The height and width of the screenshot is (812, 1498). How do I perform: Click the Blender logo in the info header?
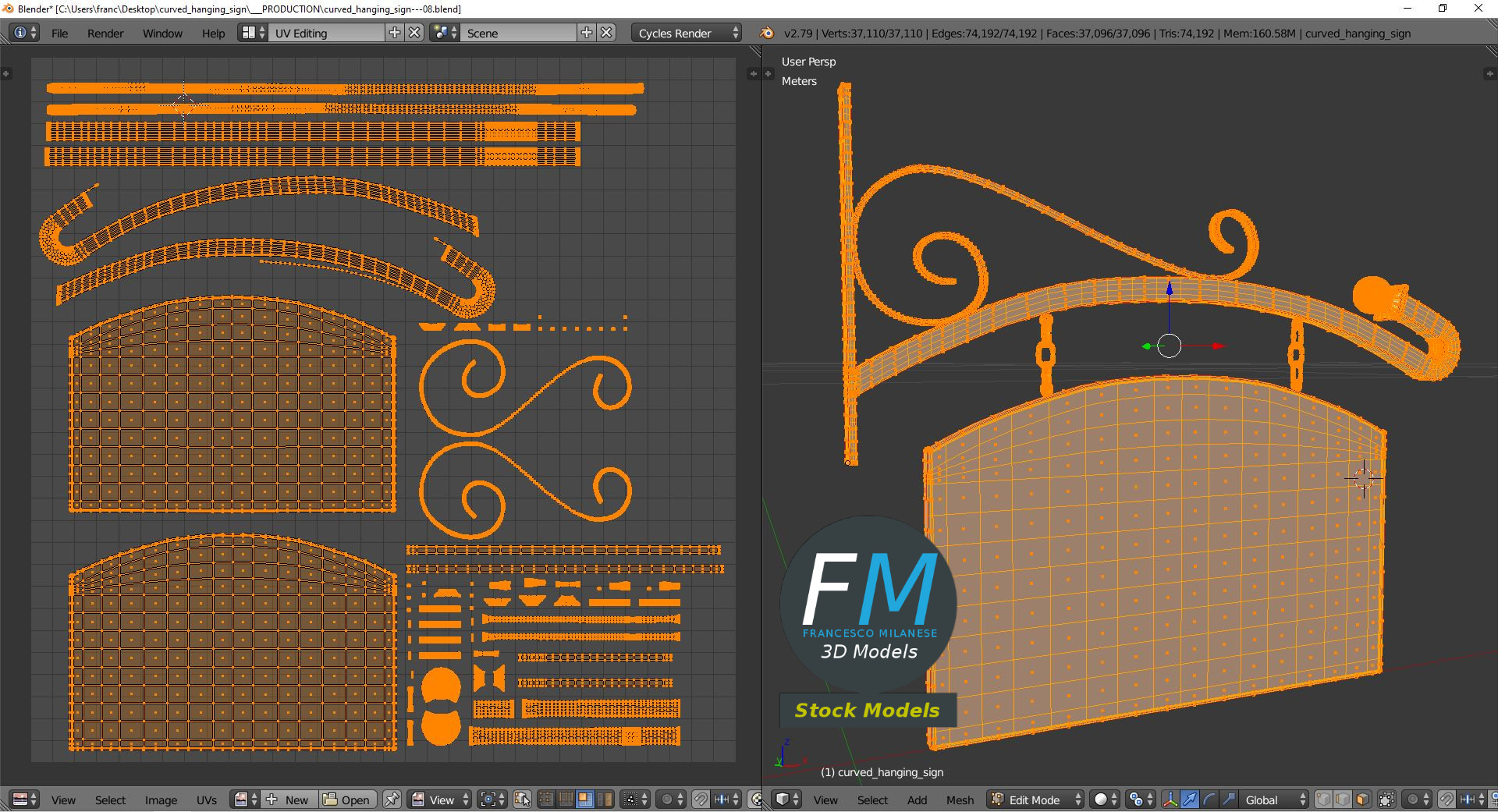[767, 33]
